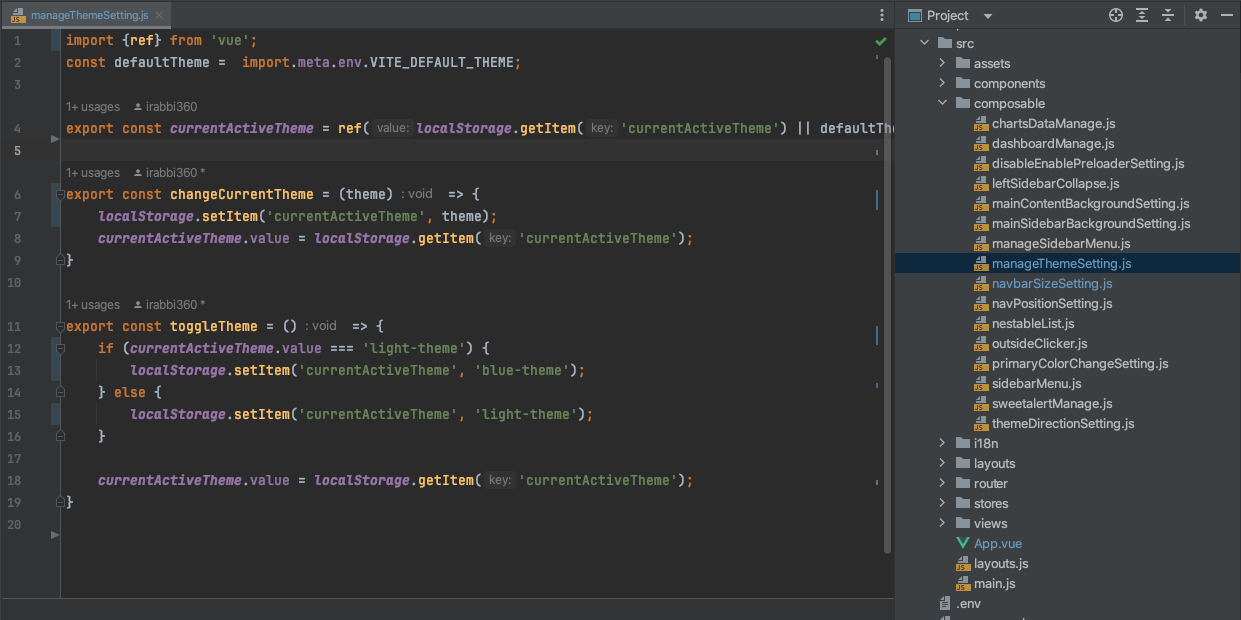Click the Select Opened File crosshair icon
Screen dimensions: 1241x620
(x=1116, y=15)
